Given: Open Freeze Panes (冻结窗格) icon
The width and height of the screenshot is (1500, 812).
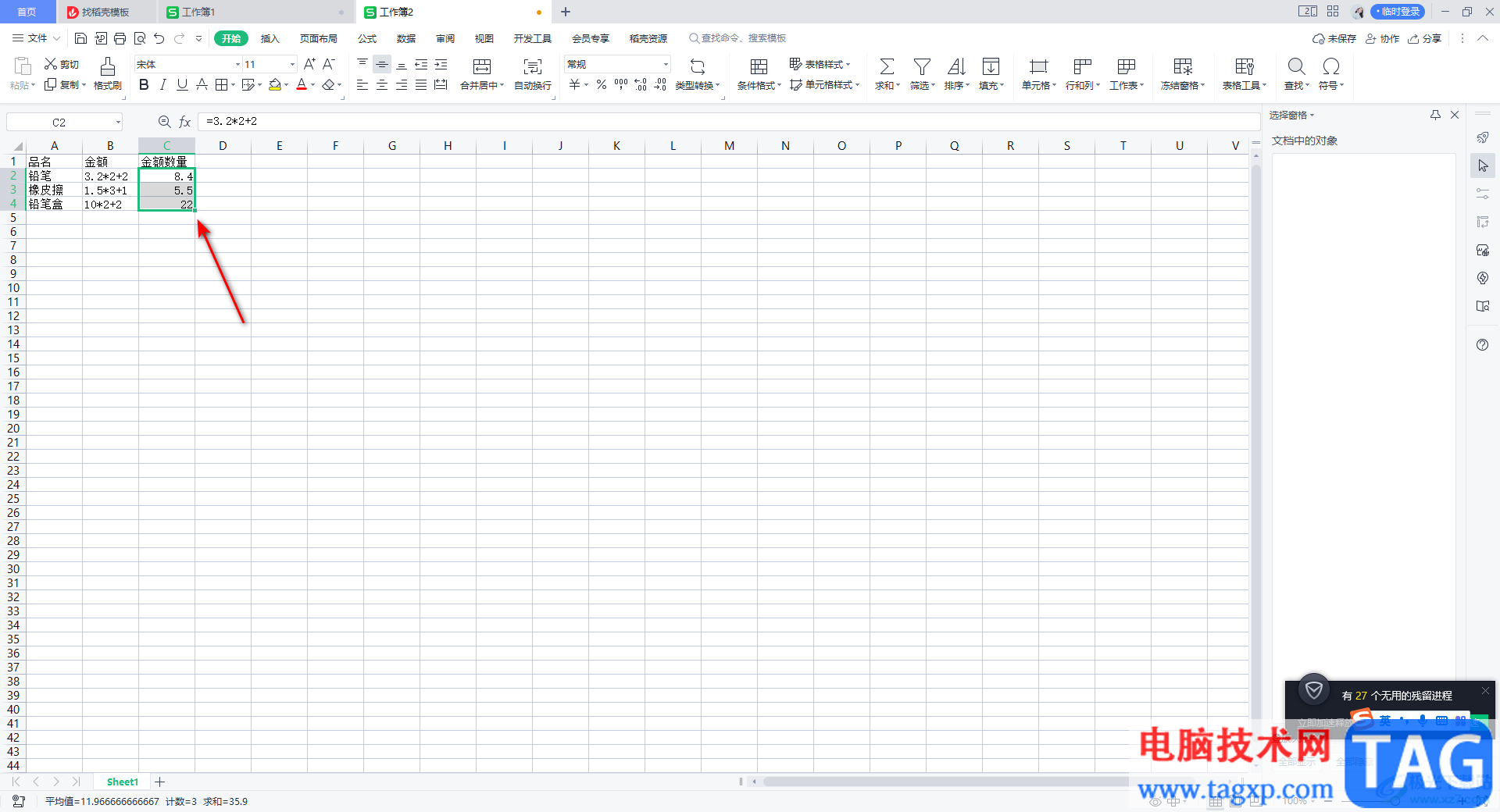Looking at the screenshot, I should point(1183,66).
